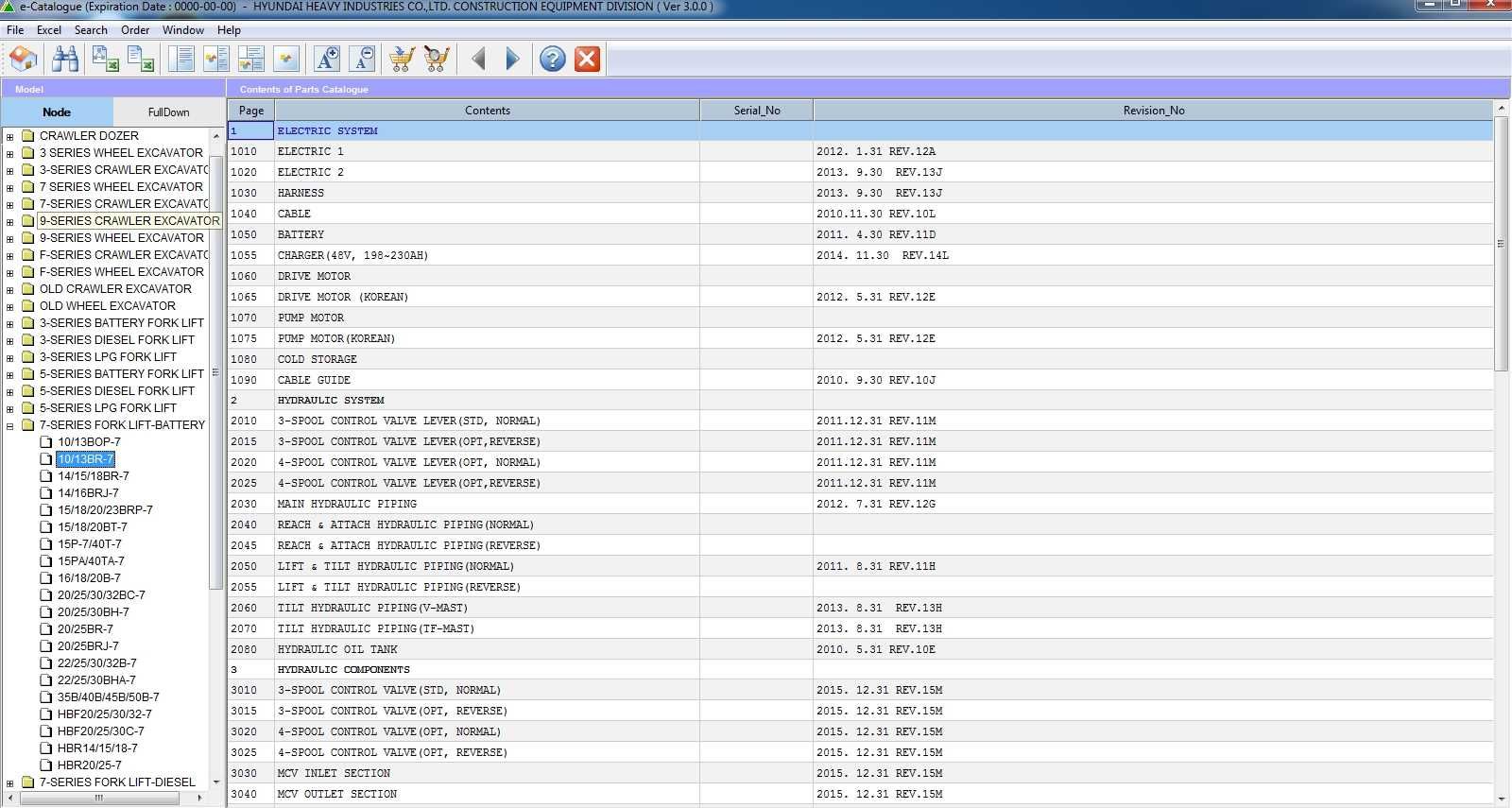Expand the F-SERIES WHEEL EXCAVATOR node
Screen dimensions: 1512x808
(10, 272)
